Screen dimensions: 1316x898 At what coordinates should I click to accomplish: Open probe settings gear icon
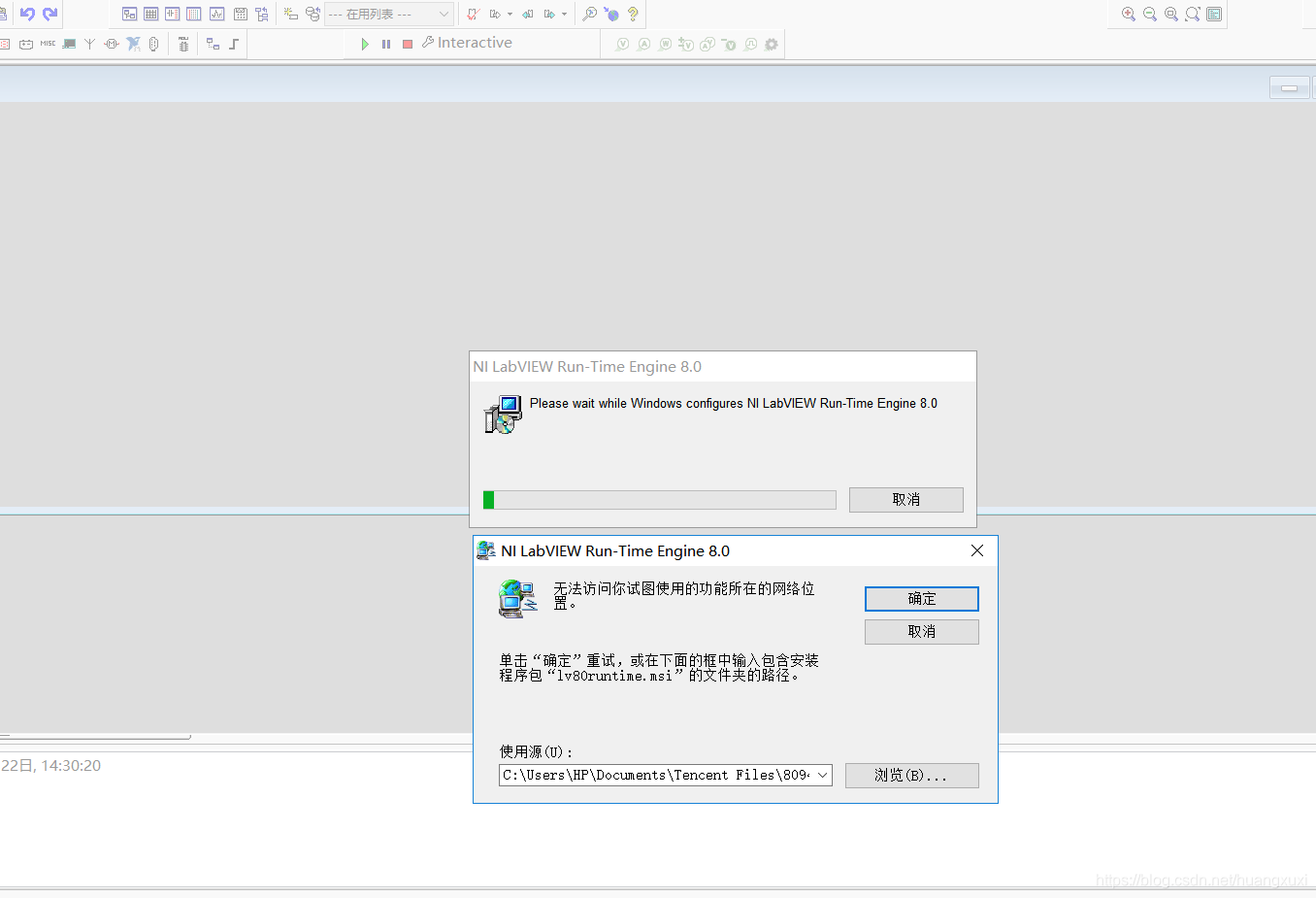click(772, 44)
